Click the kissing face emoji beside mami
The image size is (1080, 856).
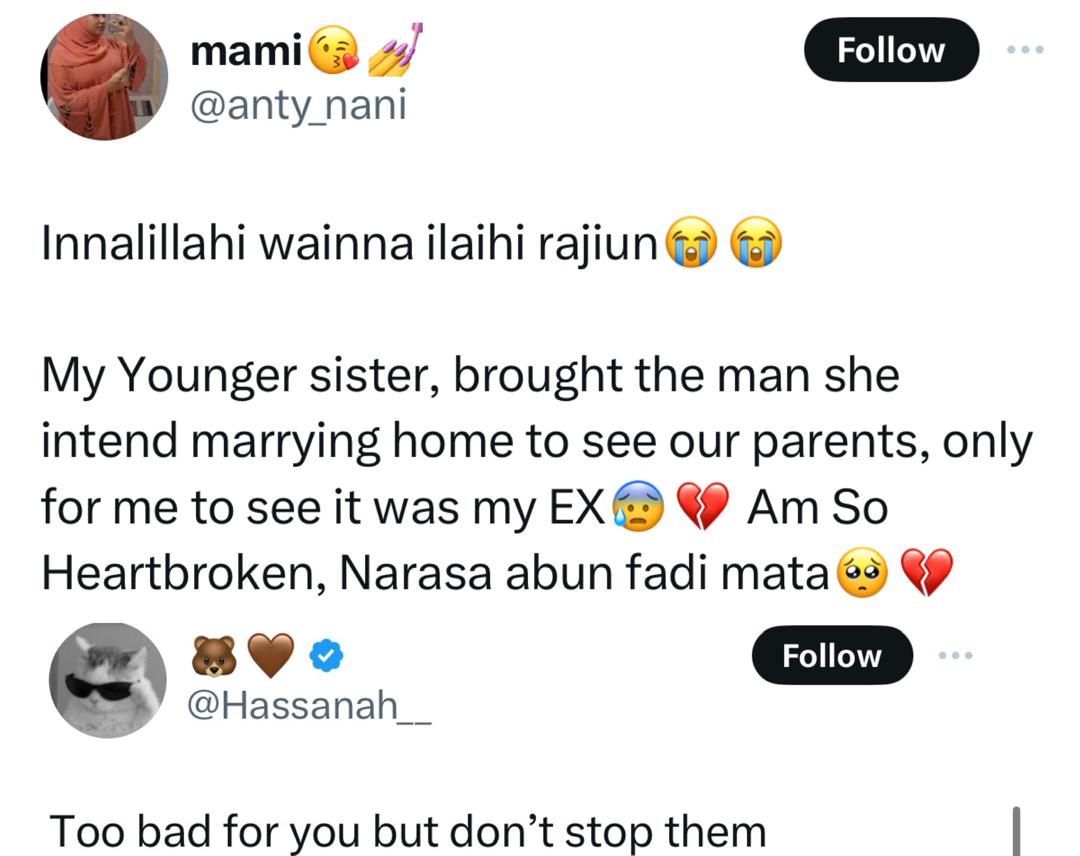334,51
